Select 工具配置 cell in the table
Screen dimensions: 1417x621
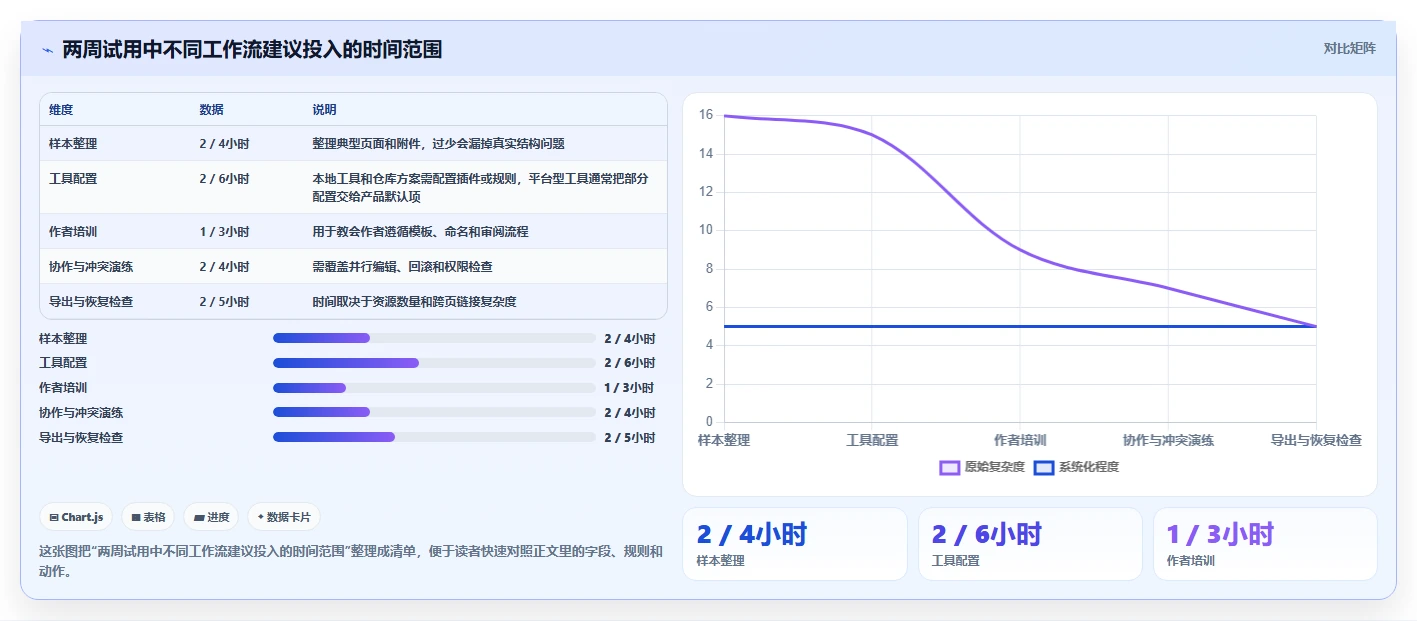73,179
